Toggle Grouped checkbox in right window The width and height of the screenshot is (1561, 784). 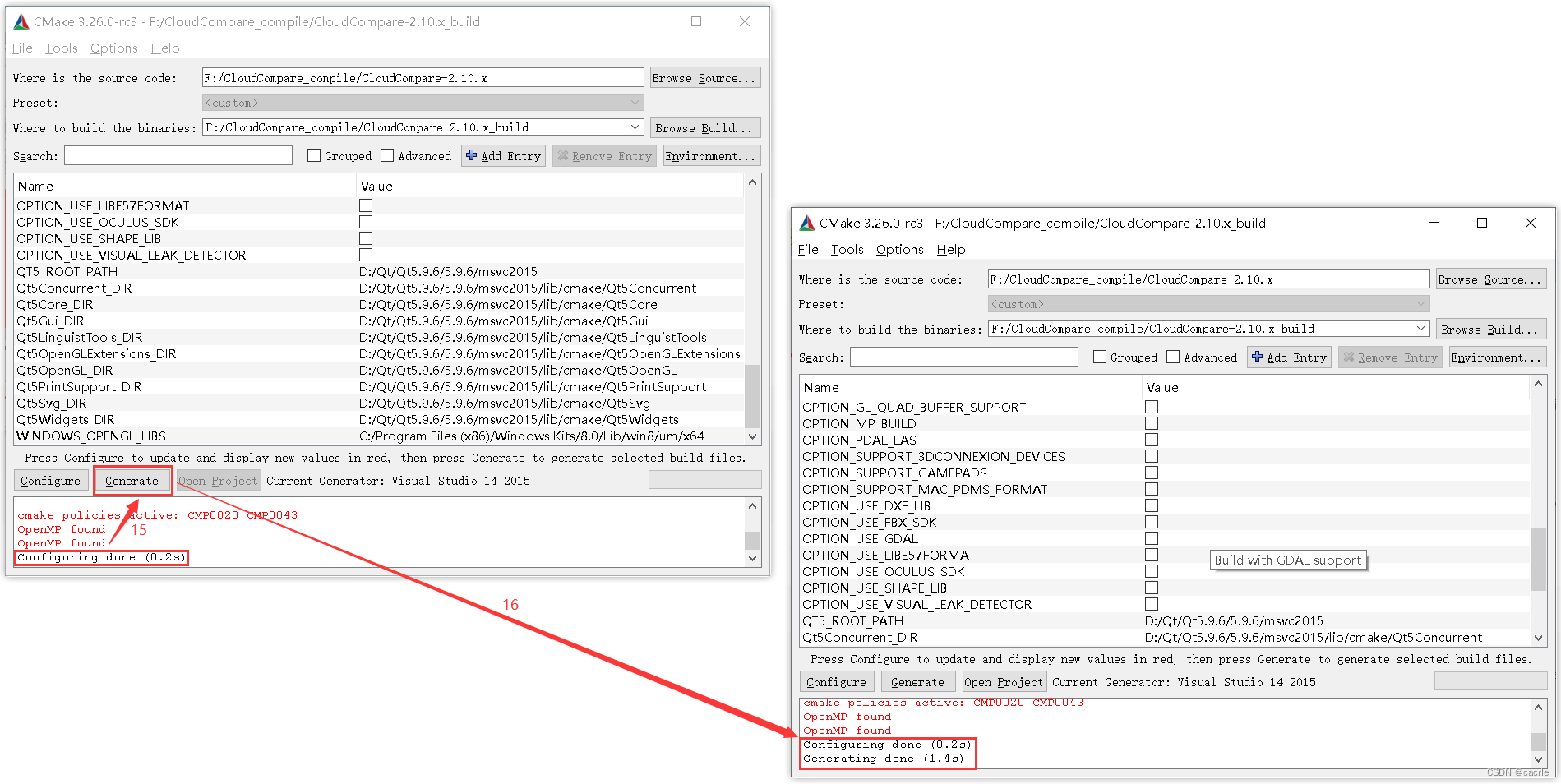tap(1100, 357)
